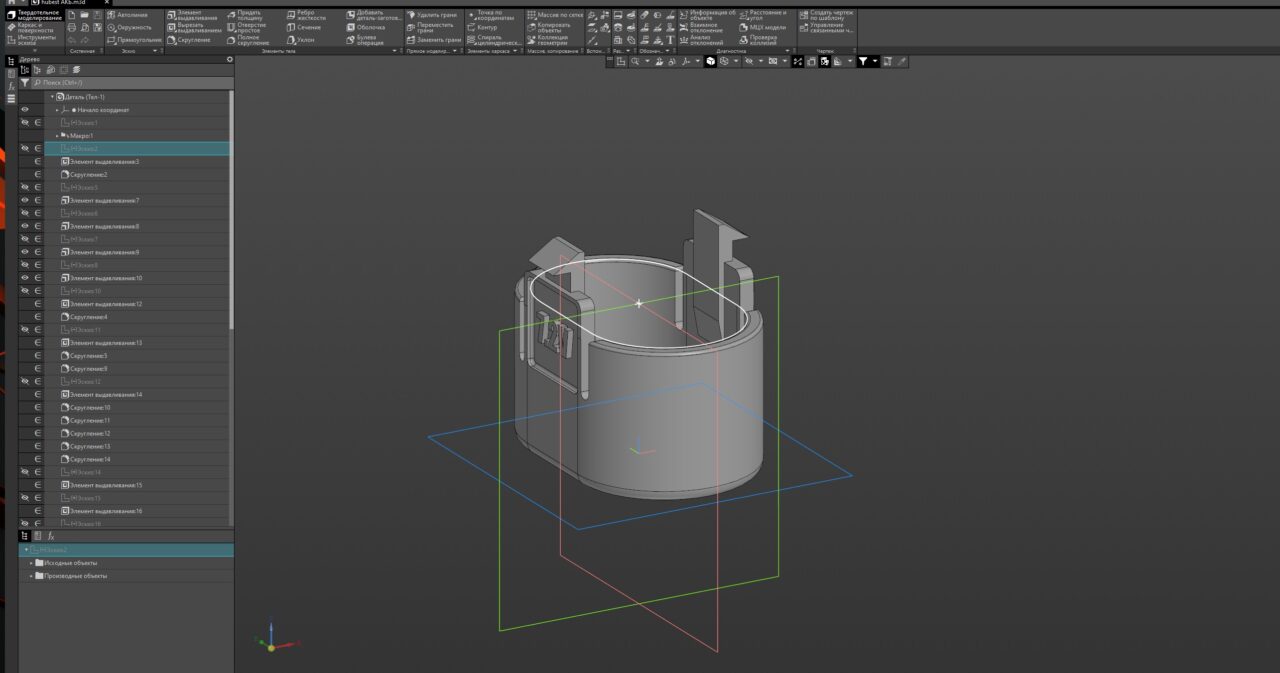Expand Производные объекты folder
The height and width of the screenshot is (673, 1280).
tap(31, 576)
